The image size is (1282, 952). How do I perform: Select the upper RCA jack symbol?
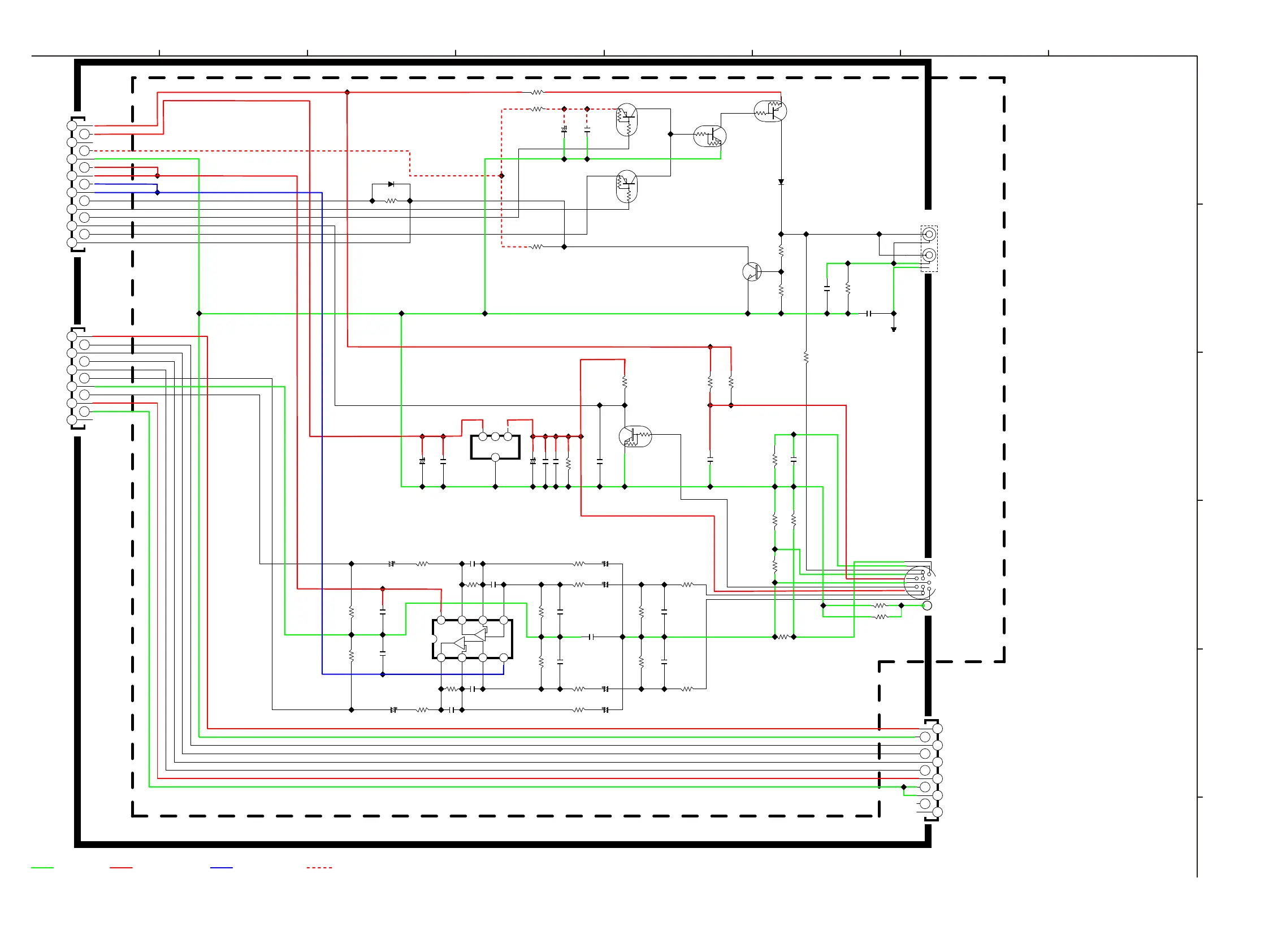tap(928, 234)
